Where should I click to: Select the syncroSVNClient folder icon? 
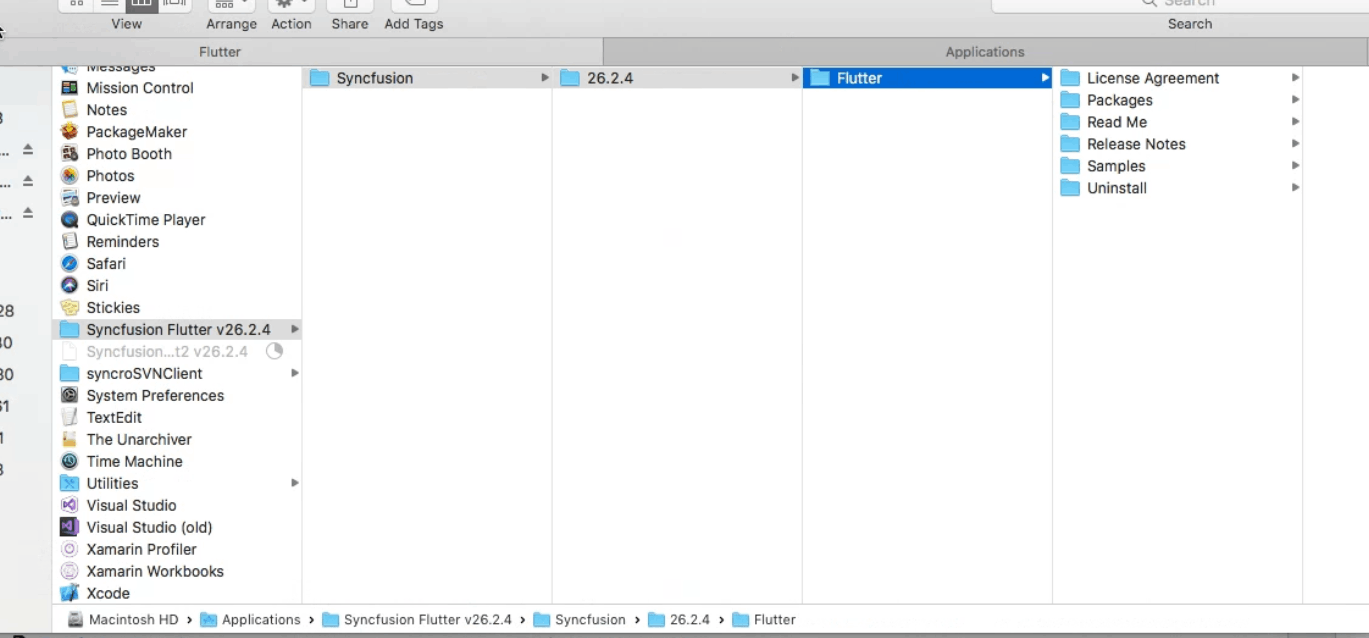(x=69, y=374)
